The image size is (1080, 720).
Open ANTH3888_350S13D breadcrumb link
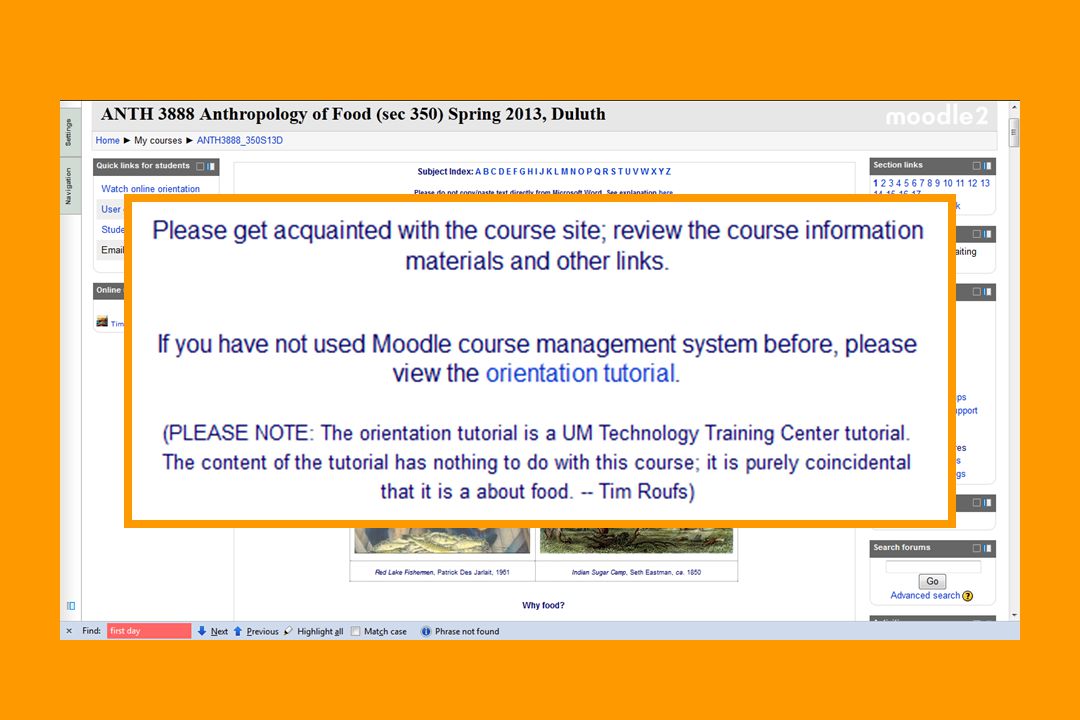(x=240, y=141)
